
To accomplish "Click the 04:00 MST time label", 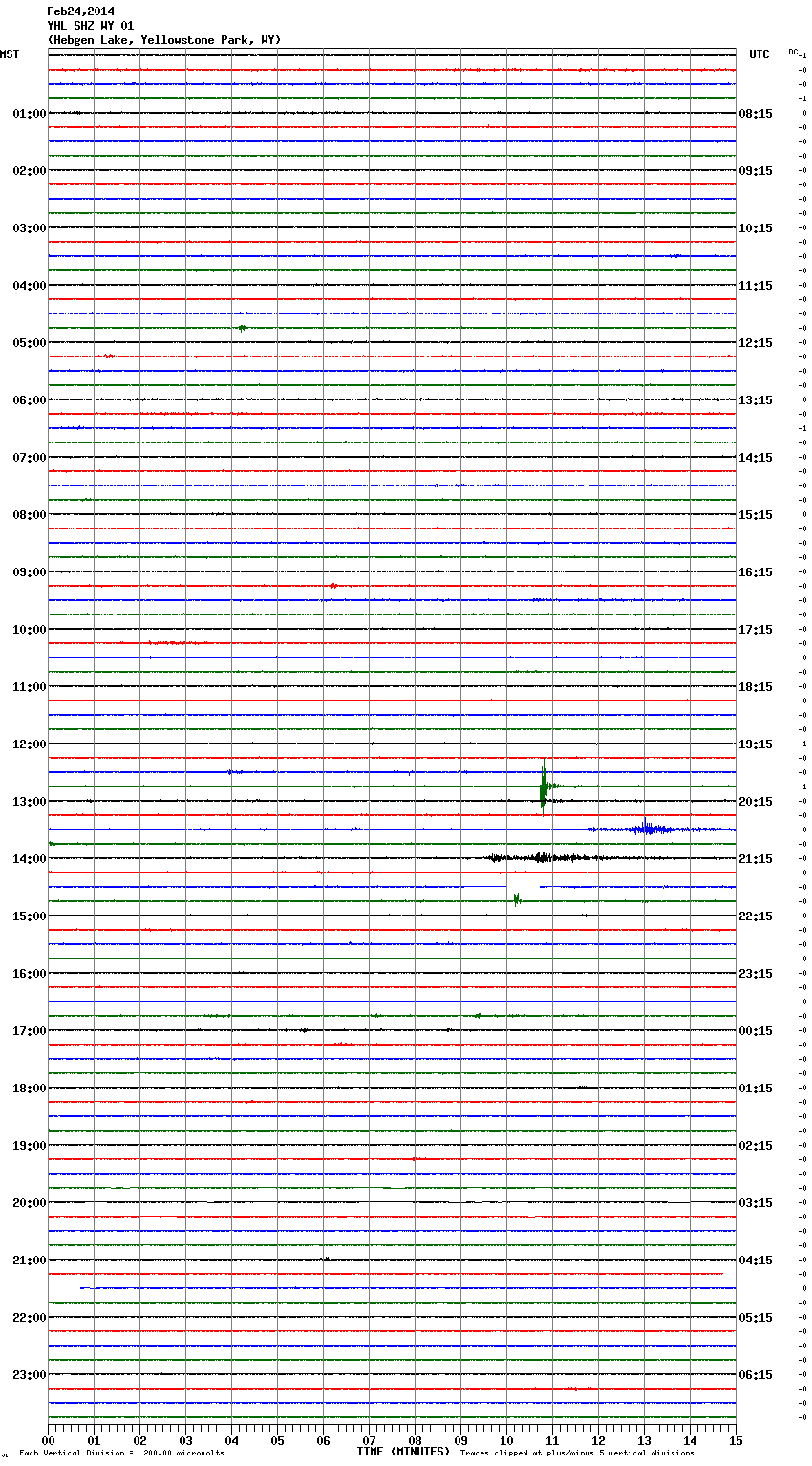I will point(29,286).
